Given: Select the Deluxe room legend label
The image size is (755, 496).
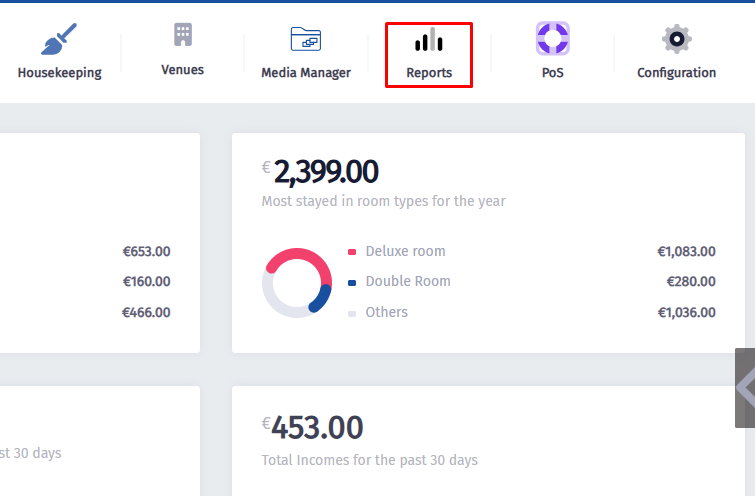Looking at the screenshot, I should point(405,251).
